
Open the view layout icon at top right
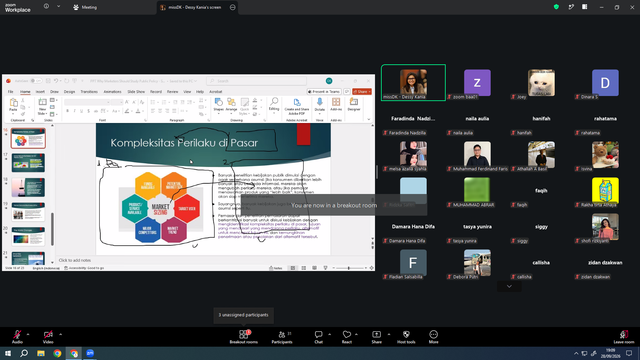pyautogui.click(x=585, y=7)
